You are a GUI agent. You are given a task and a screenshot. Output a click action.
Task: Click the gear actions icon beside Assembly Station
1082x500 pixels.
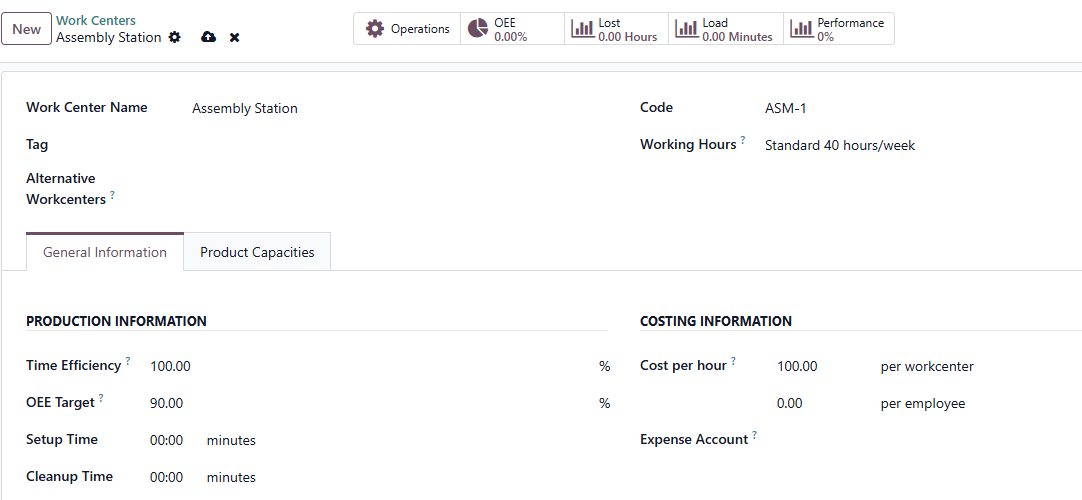click(175, 37)
